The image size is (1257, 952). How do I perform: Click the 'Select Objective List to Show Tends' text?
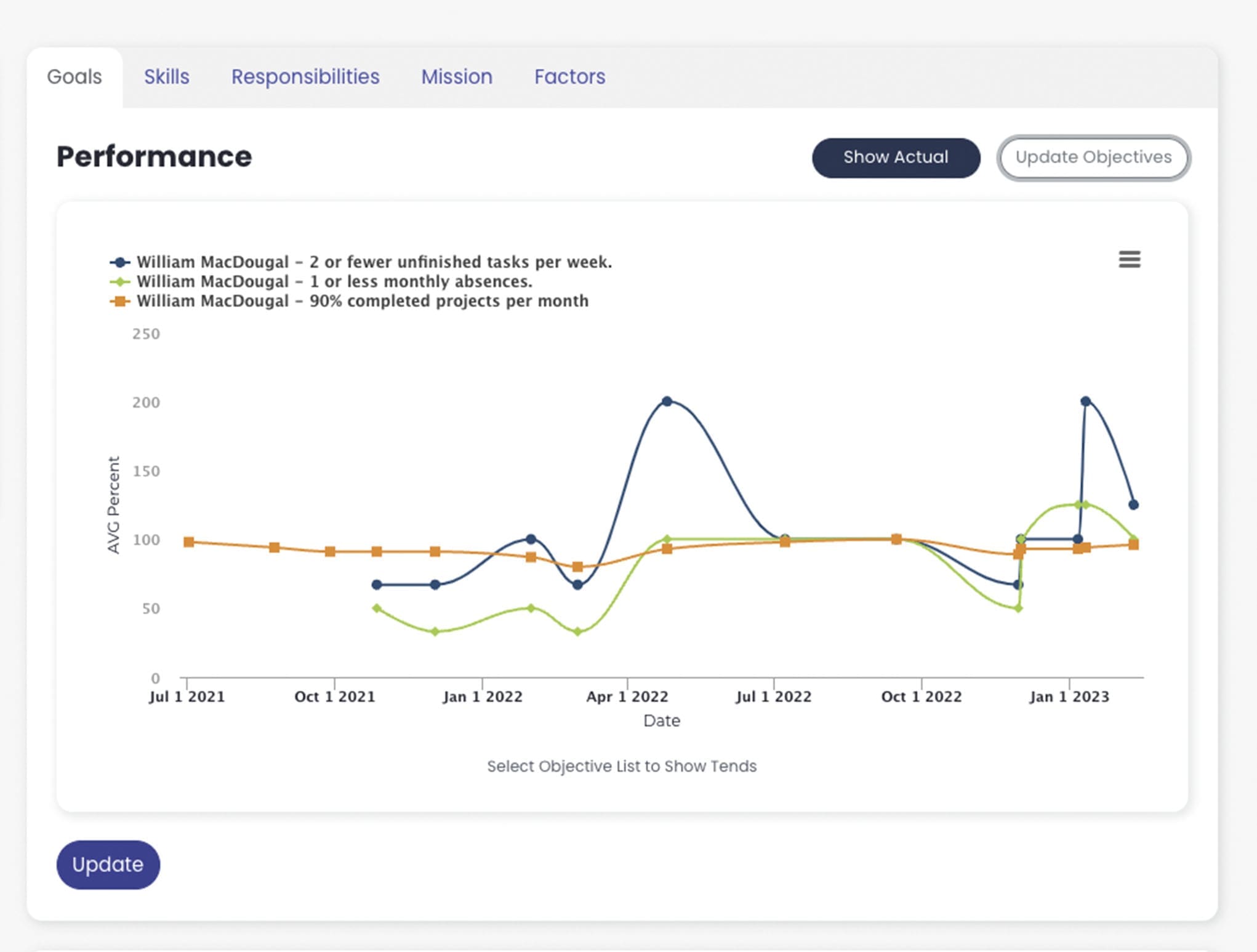tap(622, 766)
